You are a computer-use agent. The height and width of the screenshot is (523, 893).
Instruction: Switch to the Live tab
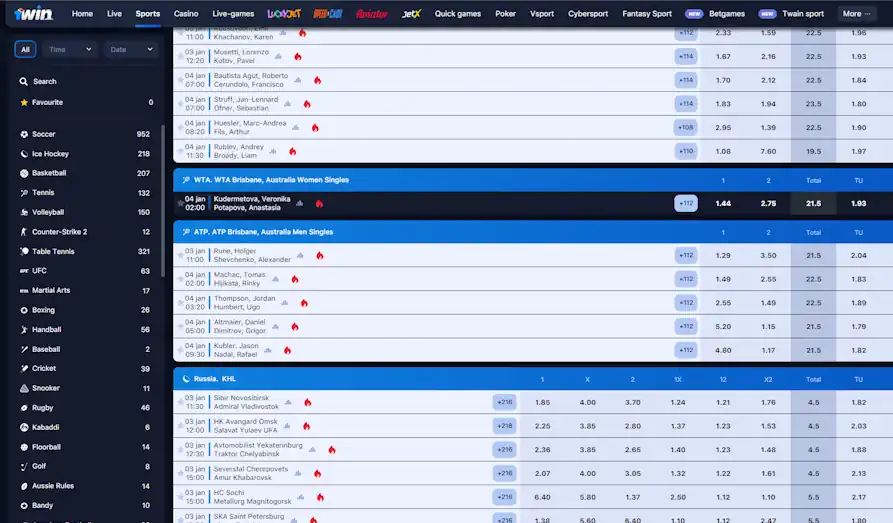pos(114,14)
